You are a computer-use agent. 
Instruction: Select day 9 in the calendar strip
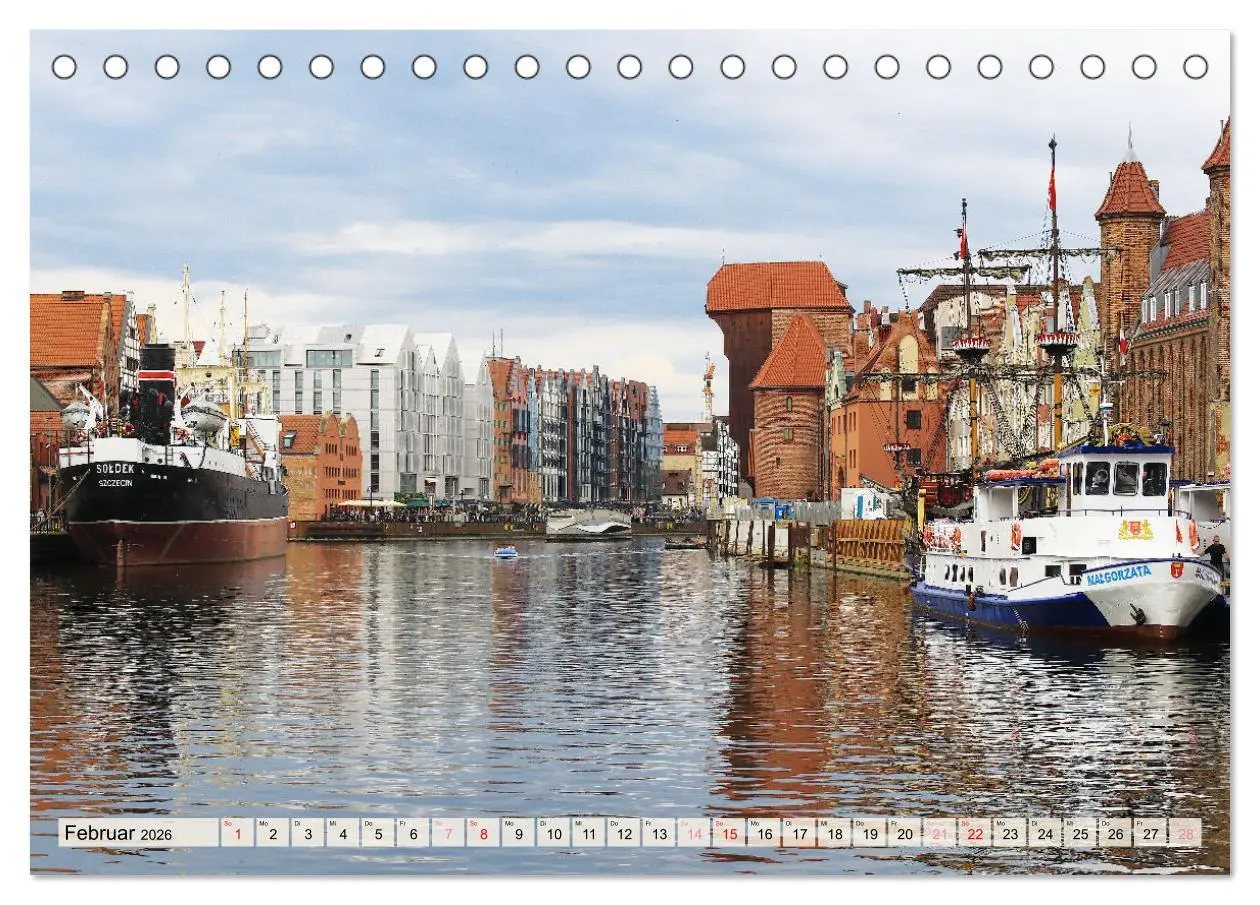tap(518, 833)
